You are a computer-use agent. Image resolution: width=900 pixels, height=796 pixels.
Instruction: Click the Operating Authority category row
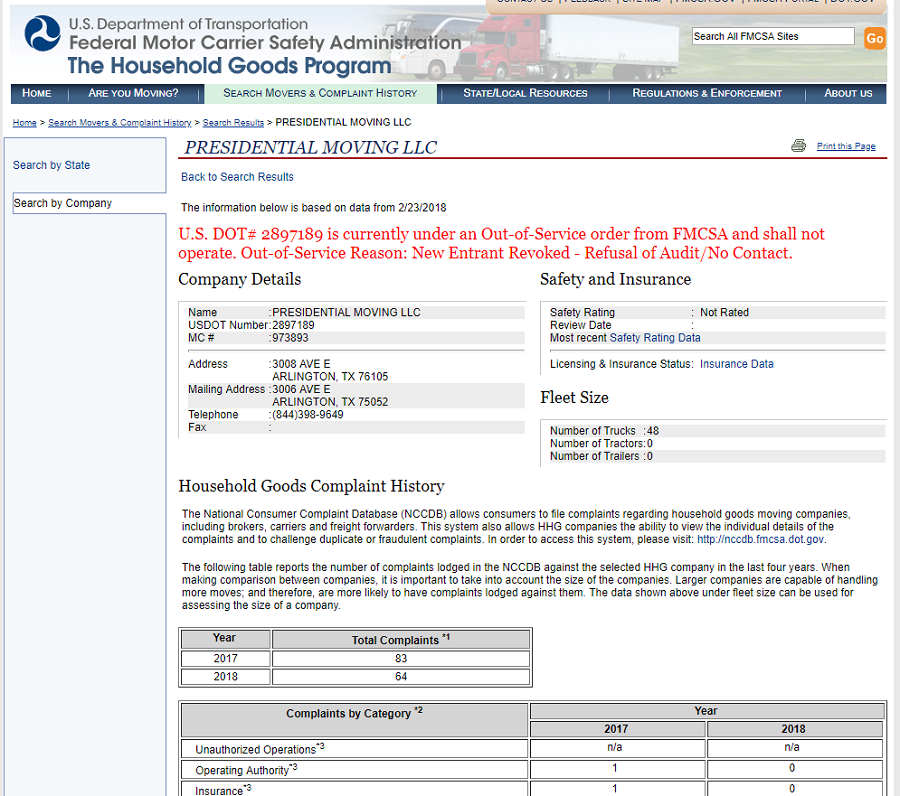532,769
